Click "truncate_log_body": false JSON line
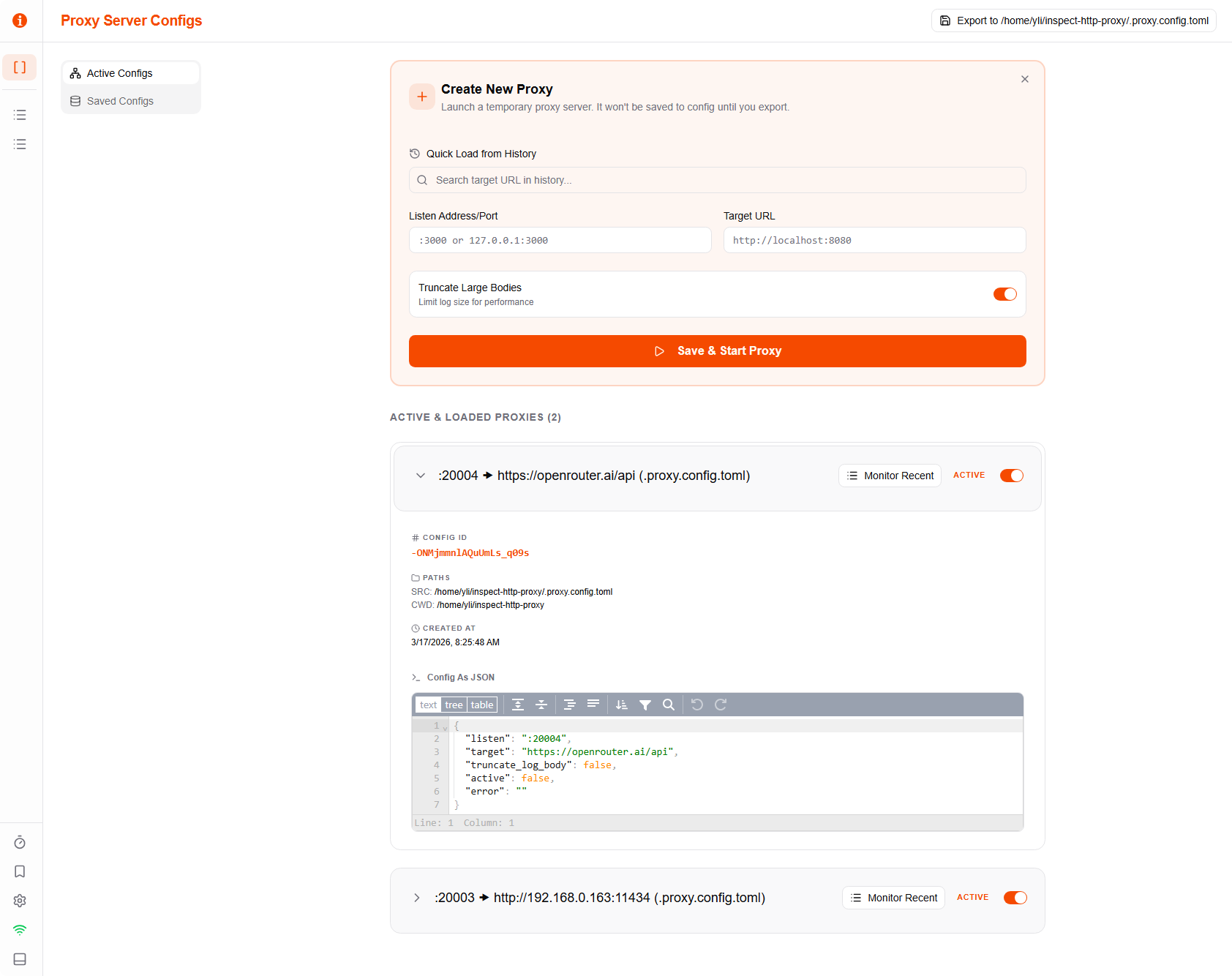 [x=541, y=765]
